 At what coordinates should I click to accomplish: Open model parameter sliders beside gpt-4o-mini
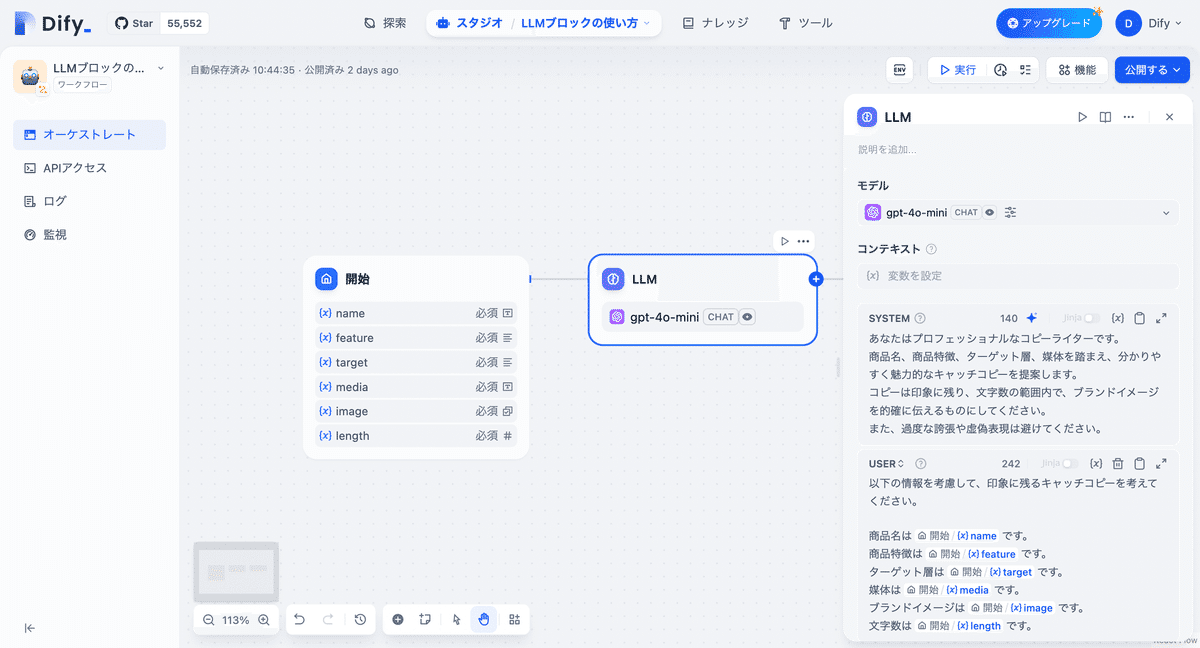click(x=1010, y=212)
